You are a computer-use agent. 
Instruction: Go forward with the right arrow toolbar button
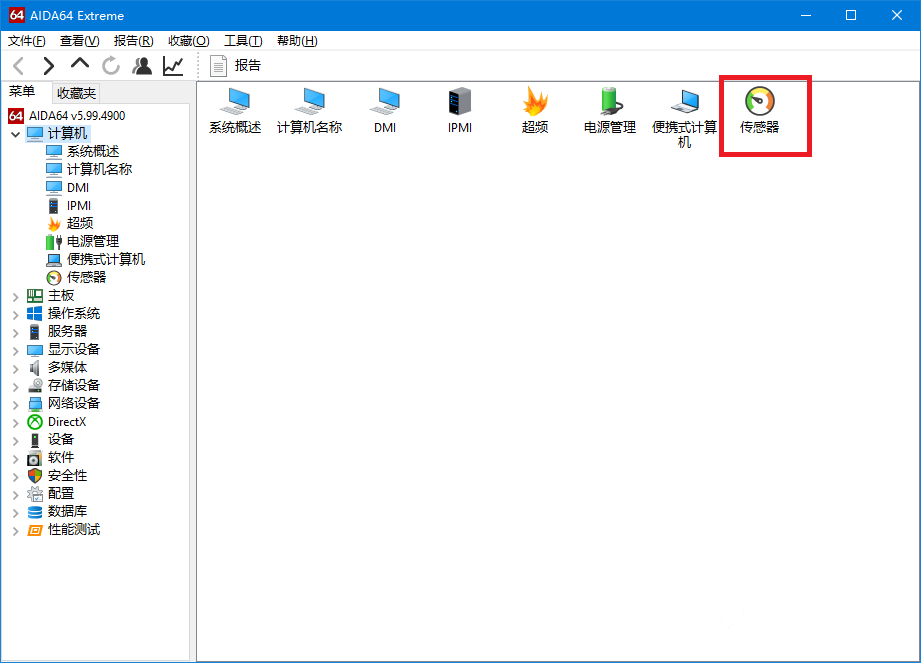click(49, 66)
